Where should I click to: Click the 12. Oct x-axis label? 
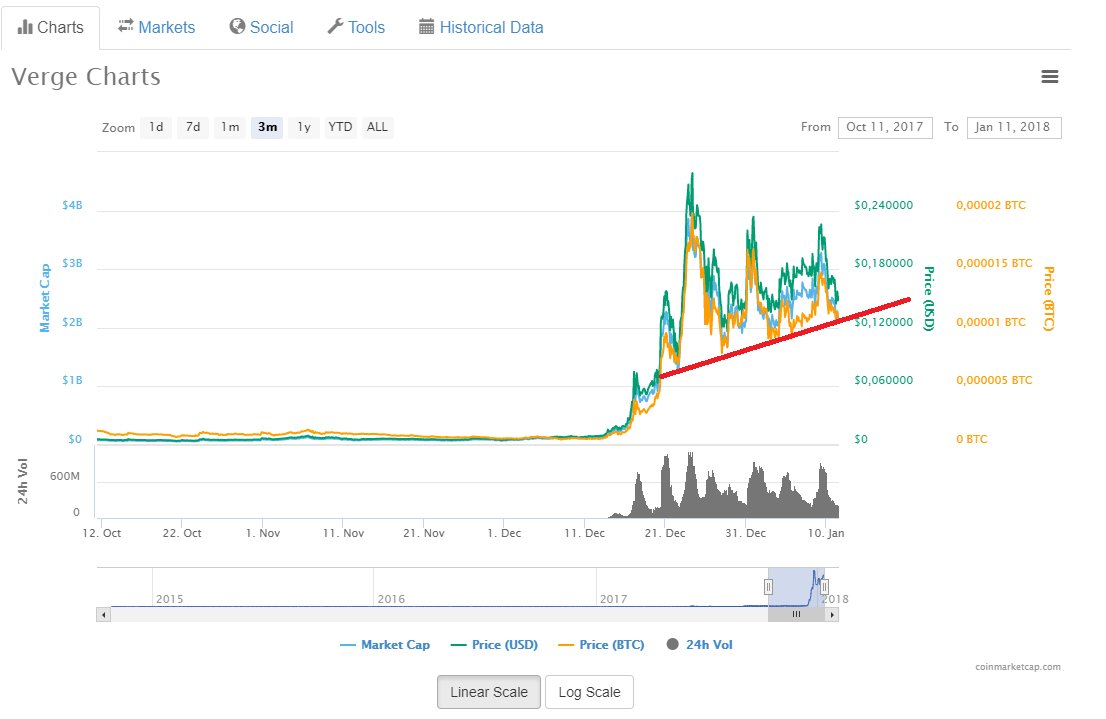click(102, 533)
